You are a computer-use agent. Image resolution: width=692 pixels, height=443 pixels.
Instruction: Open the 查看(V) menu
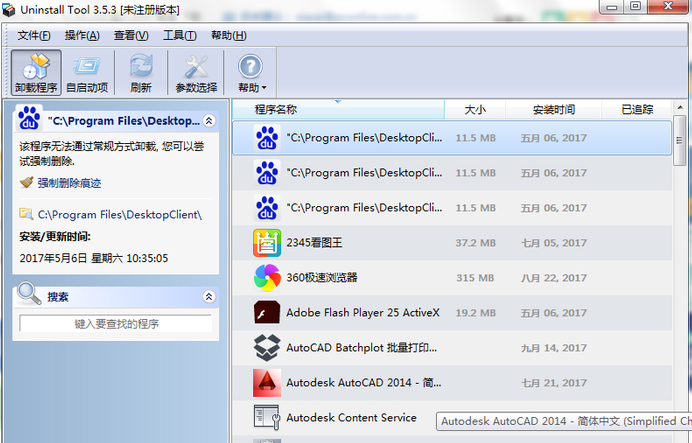[131, 35]
